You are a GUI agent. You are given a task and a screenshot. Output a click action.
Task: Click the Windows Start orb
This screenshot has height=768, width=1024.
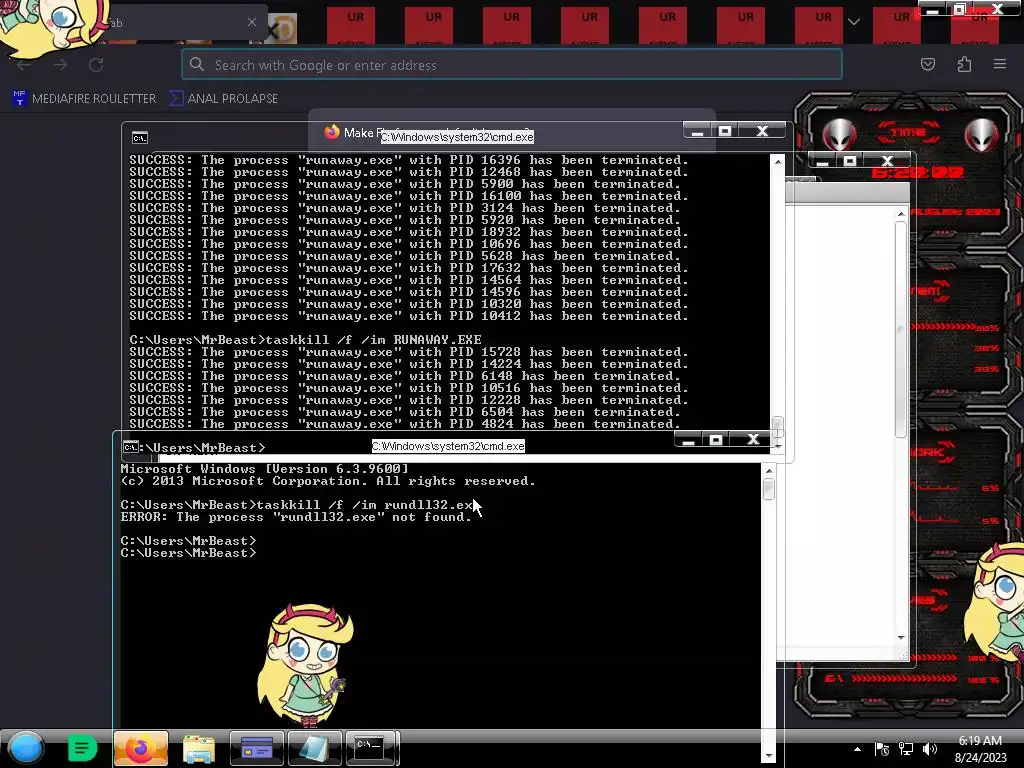point(26,748)
